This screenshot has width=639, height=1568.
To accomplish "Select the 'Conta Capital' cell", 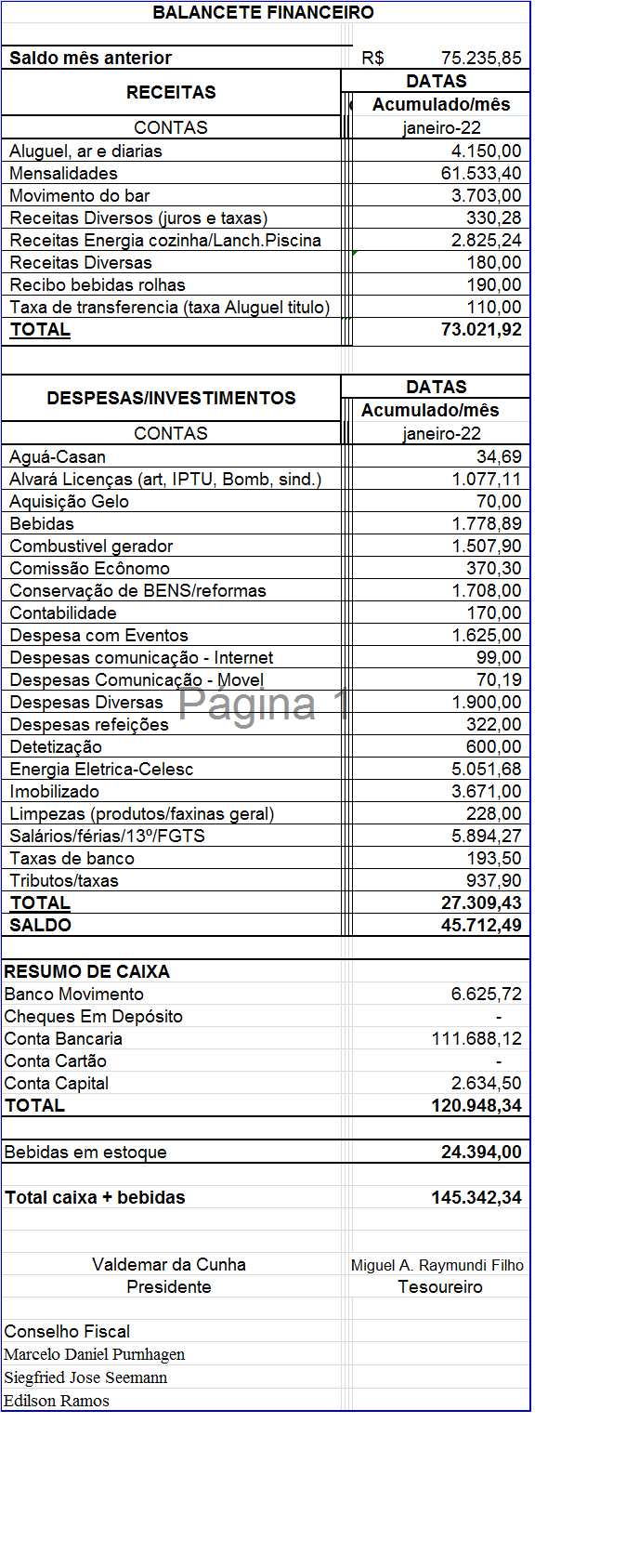I will pyautogui.click(x=171, y=1083).
